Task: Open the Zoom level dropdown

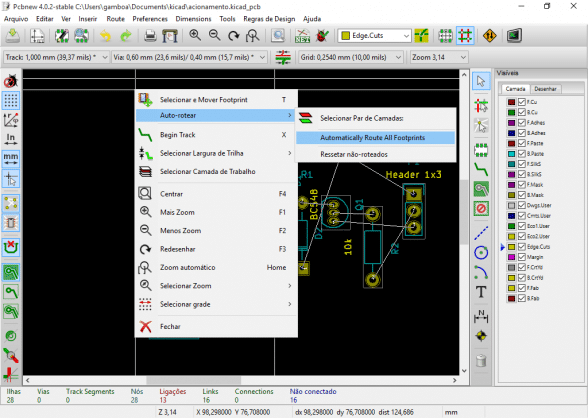Action: coord(438,57)
